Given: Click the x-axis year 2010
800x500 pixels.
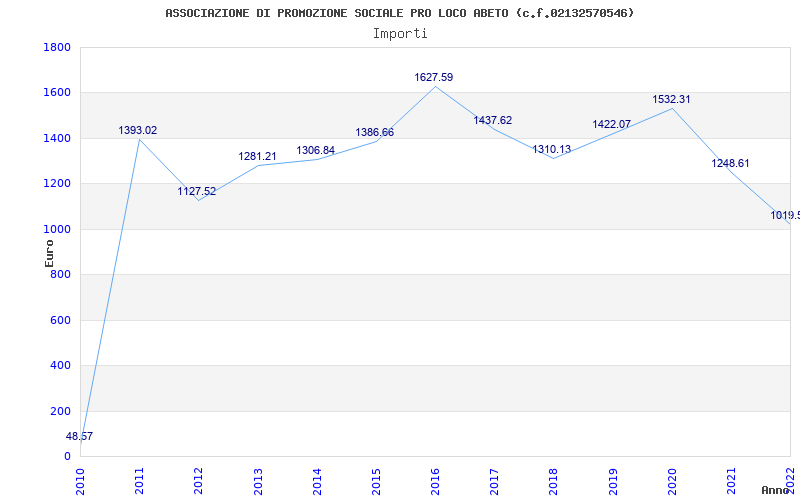Looking at the screenshot, I should 80,481.
